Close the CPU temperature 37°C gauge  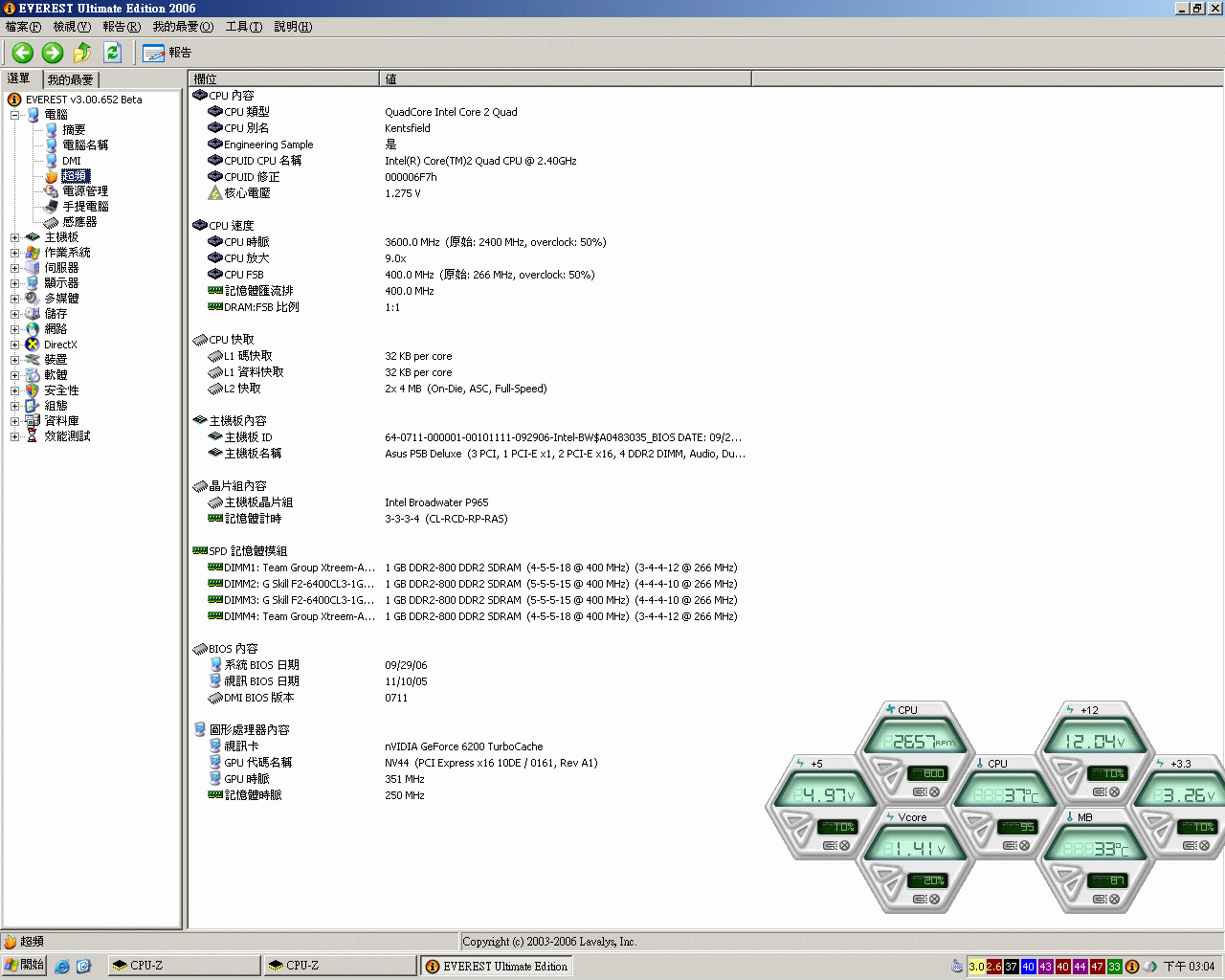[x=1024, y=845]
